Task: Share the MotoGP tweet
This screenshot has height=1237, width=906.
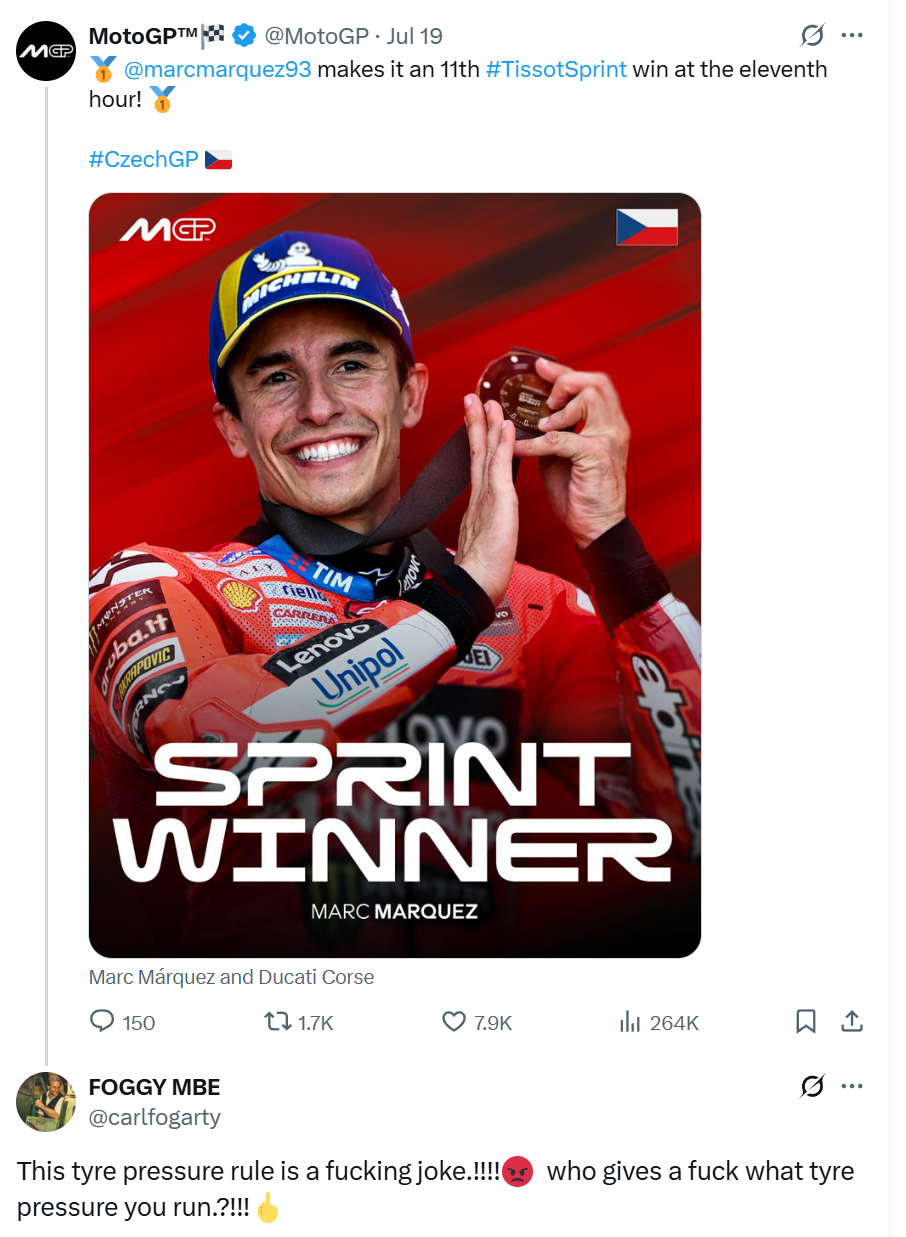Action: (851, 1021)
